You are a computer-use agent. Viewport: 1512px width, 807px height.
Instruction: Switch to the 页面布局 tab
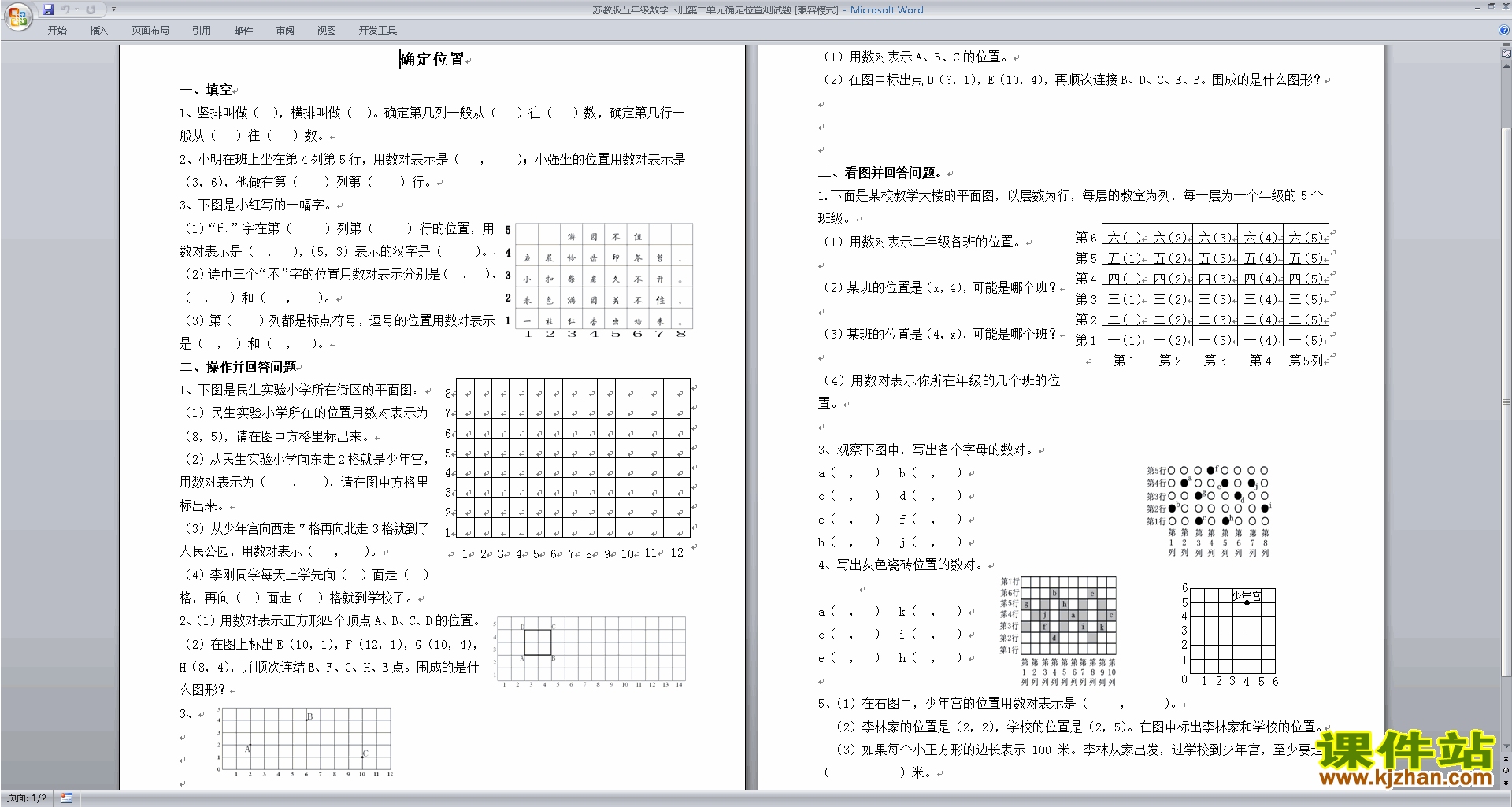150,30
